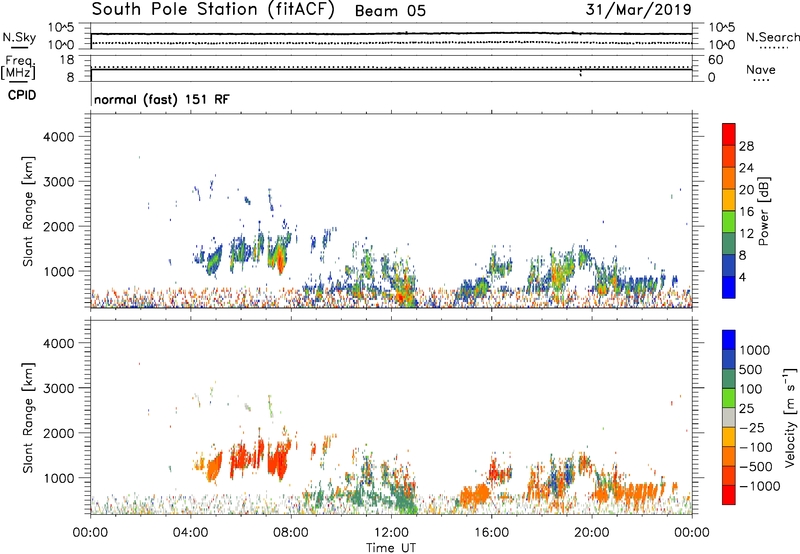Select the 20:00 time tick label
800x554 pixels.
point(592,533)
